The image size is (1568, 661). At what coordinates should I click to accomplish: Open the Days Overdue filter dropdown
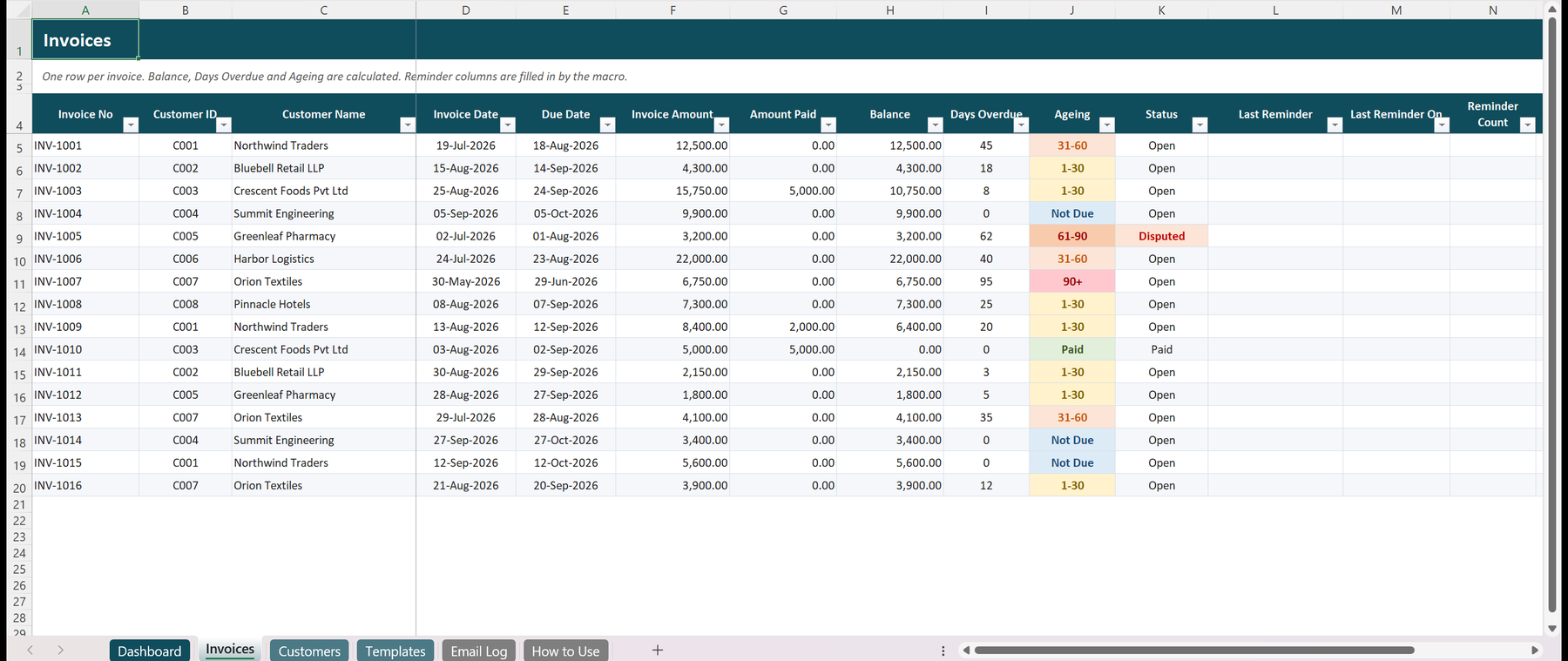coord(1021,125)
